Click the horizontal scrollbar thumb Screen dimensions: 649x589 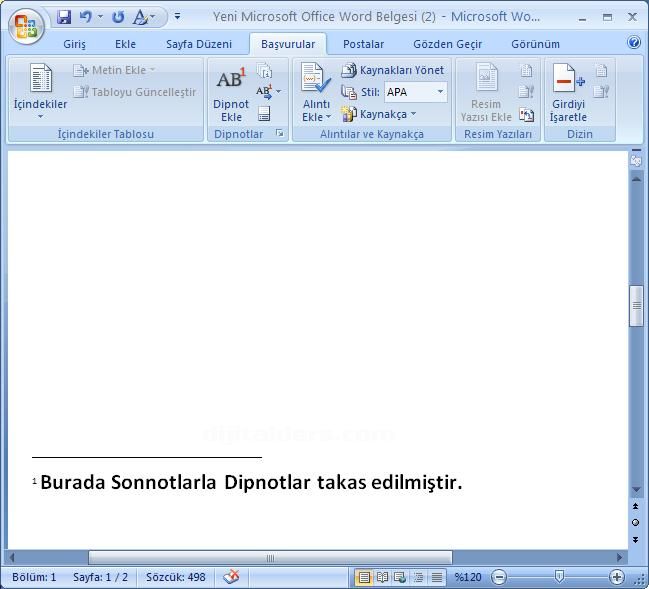(x=270, y=558)
